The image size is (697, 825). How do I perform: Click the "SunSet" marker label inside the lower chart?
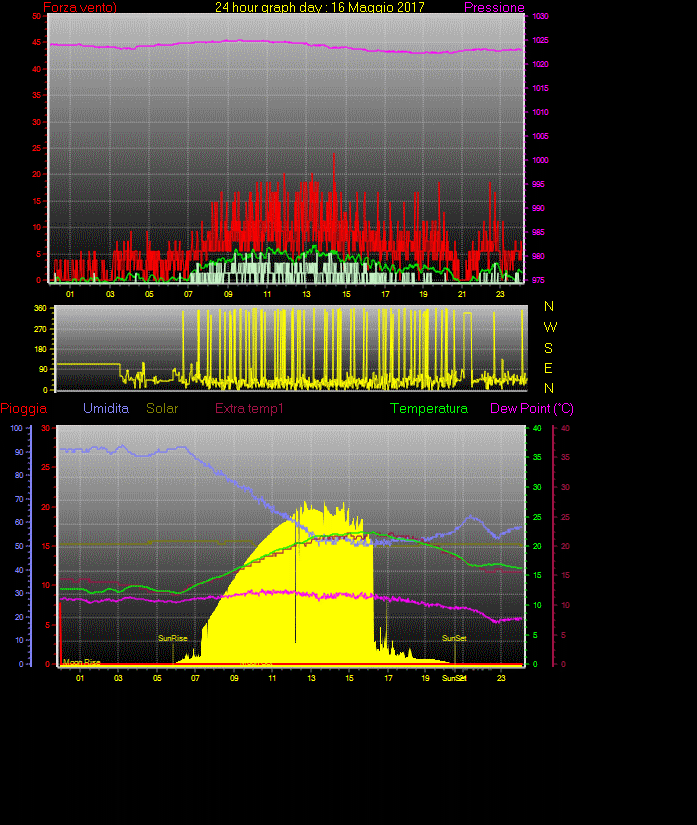point(454,638)
